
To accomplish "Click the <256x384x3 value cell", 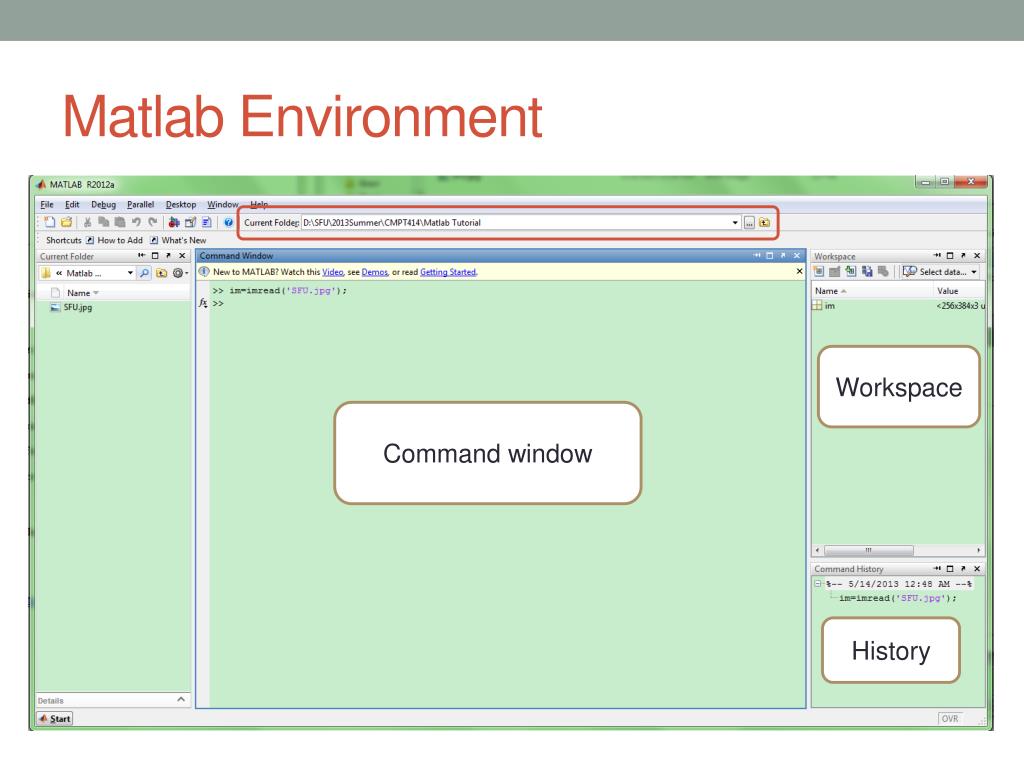I will tap(960, 306).
